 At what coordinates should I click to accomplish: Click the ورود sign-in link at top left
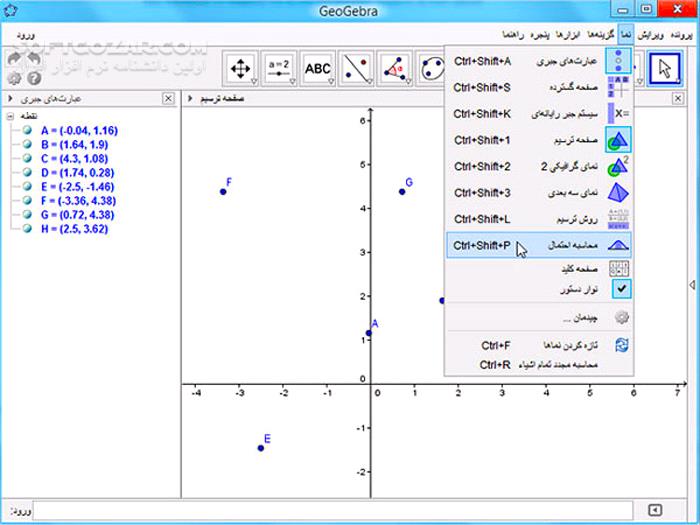point(25,36)
